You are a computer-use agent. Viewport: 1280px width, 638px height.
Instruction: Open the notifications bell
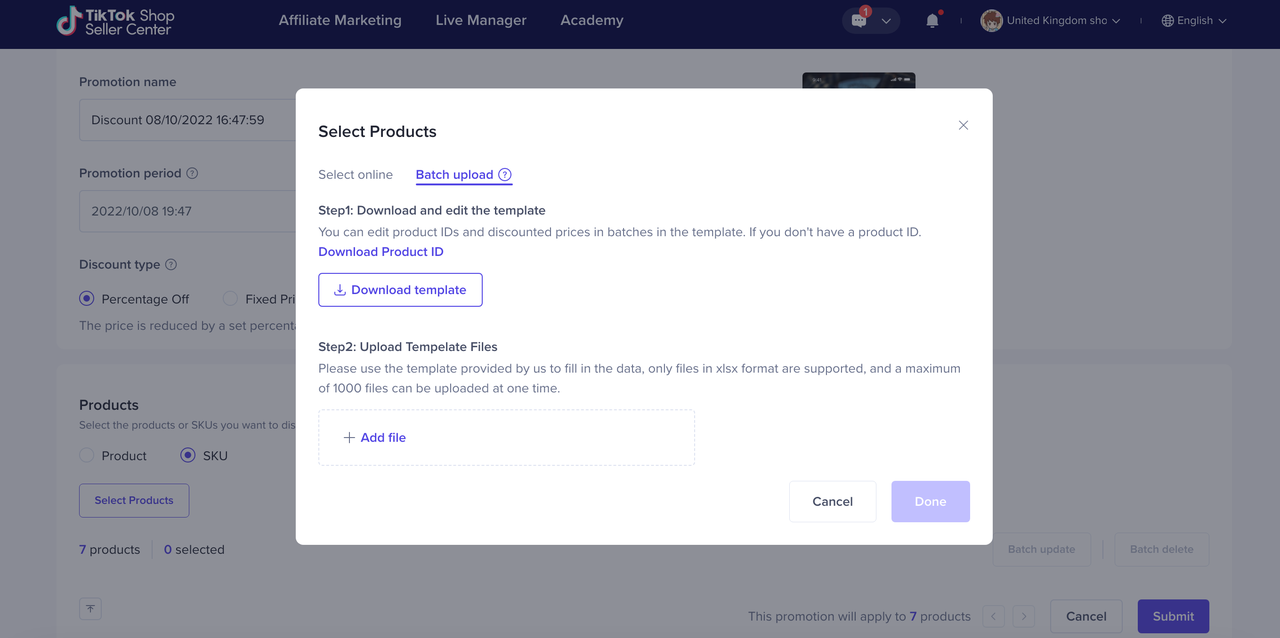pyautogui.click(x=932, y=21)
